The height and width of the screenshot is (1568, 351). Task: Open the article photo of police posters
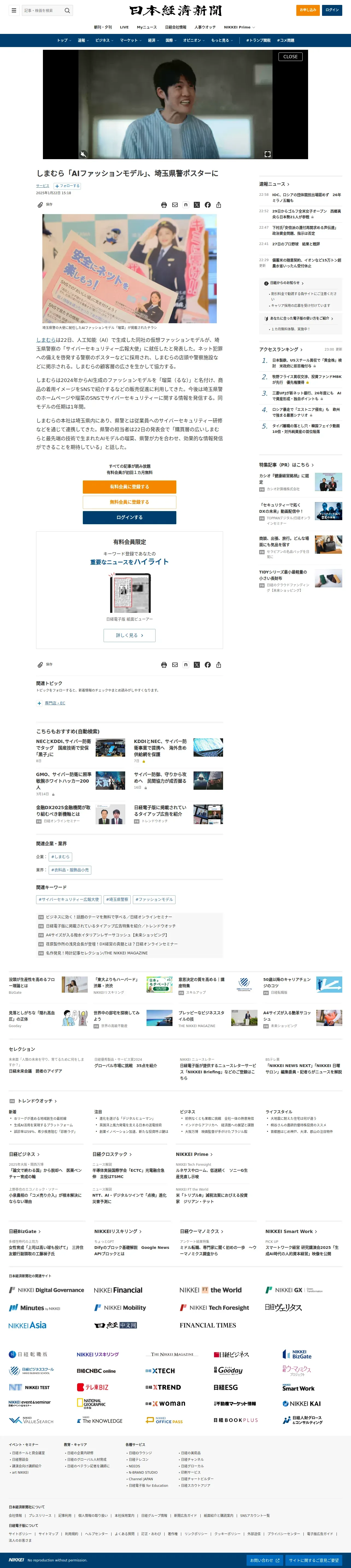130,269
